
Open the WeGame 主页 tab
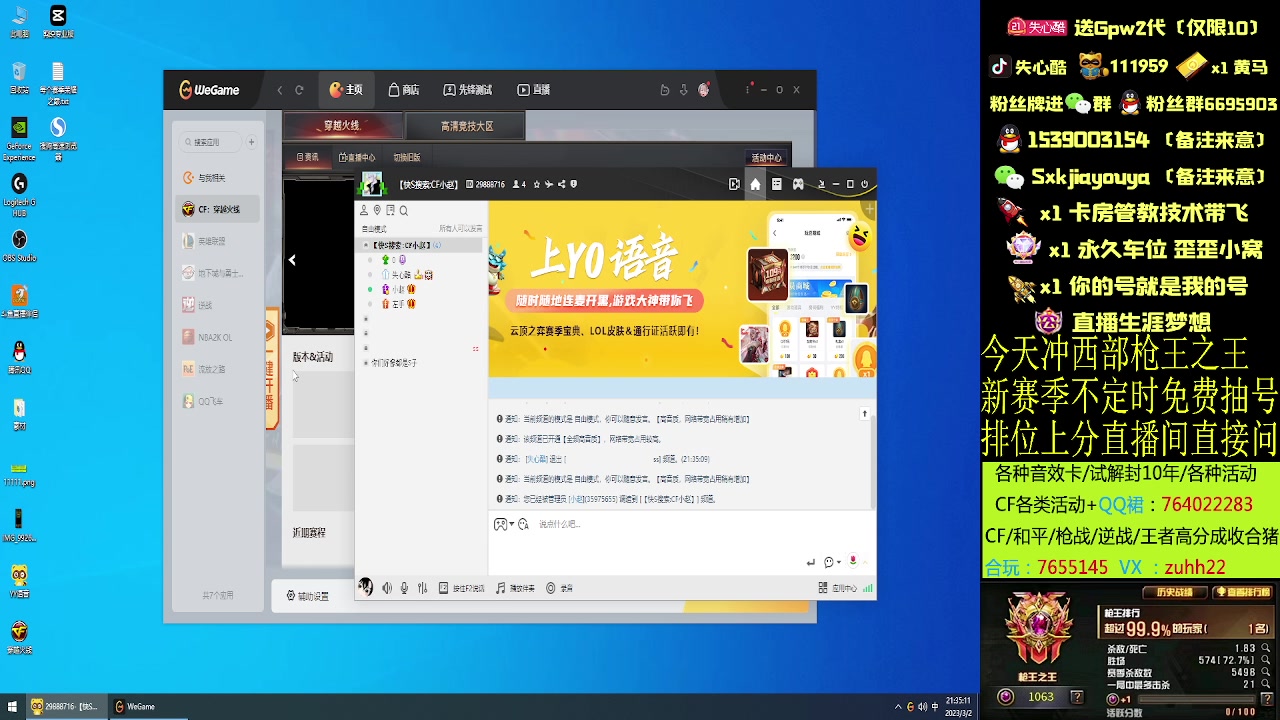coord(346,90)
